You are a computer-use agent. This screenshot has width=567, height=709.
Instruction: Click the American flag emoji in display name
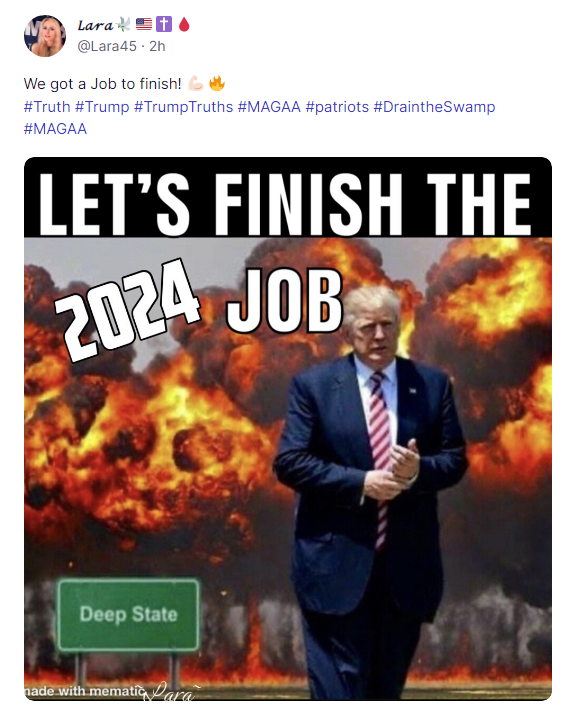click(144, 24)
